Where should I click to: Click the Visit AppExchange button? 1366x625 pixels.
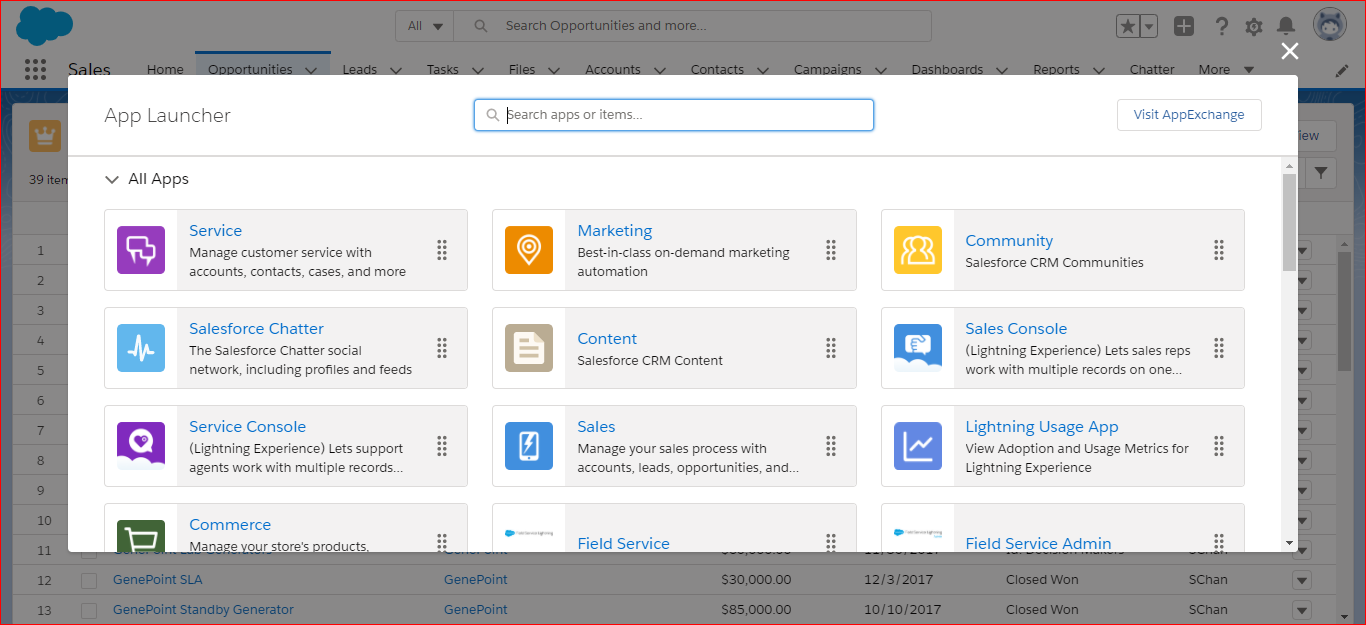coord(1188,115)
